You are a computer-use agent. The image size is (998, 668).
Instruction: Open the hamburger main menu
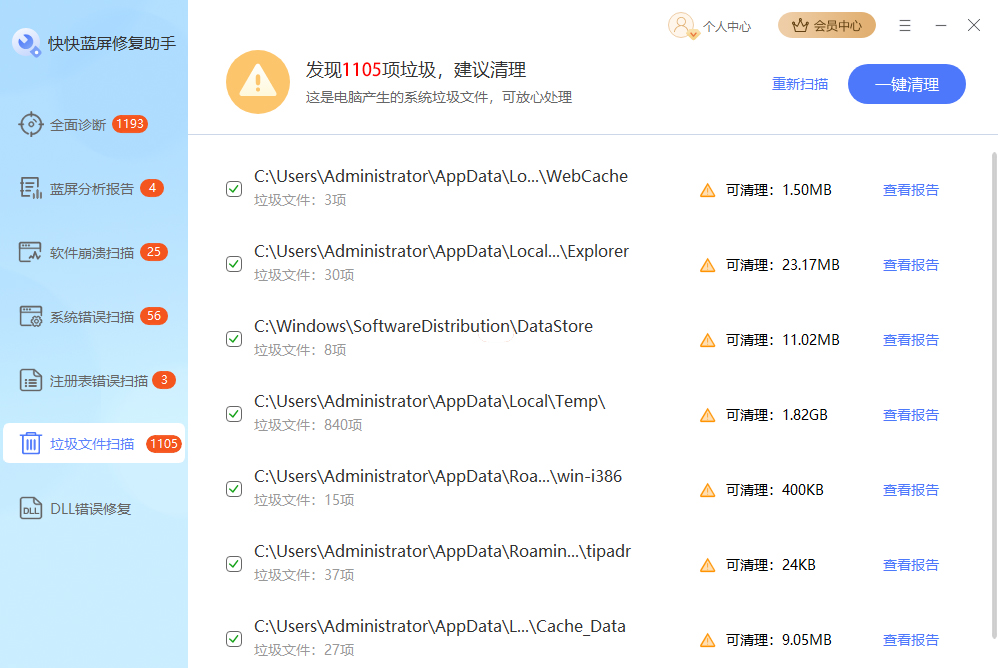tap(905, 26)
